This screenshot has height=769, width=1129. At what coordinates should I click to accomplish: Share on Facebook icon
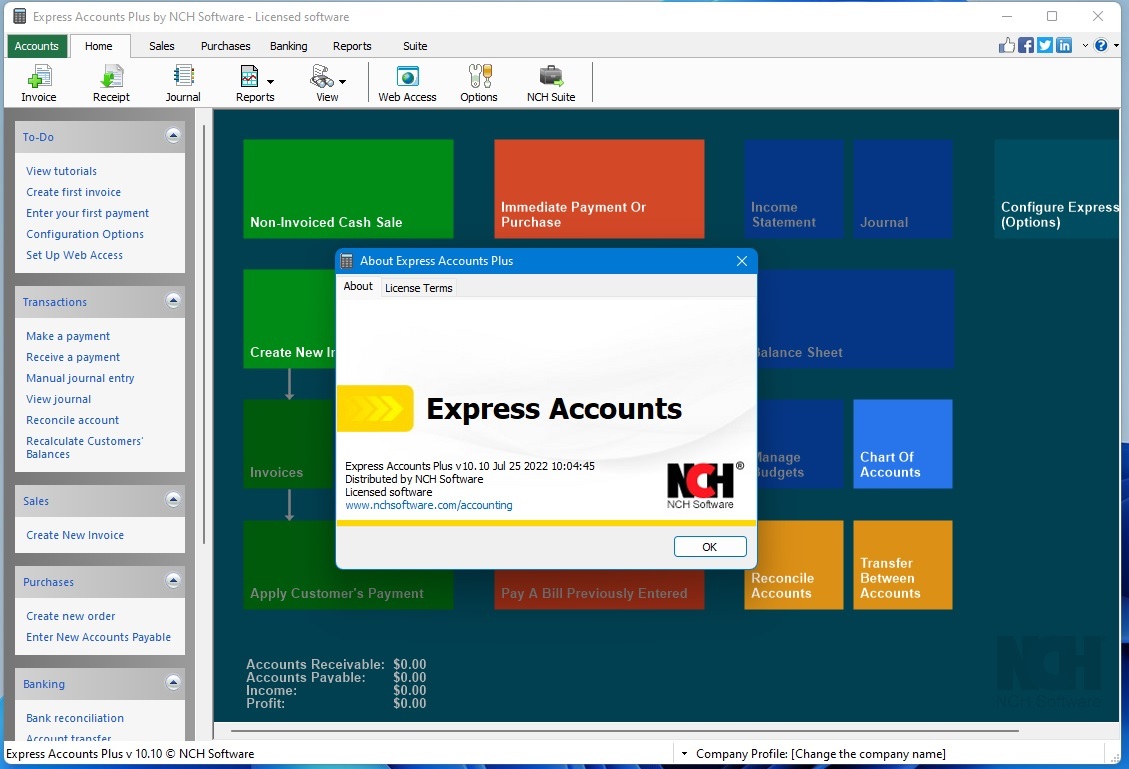(1026, 45)
